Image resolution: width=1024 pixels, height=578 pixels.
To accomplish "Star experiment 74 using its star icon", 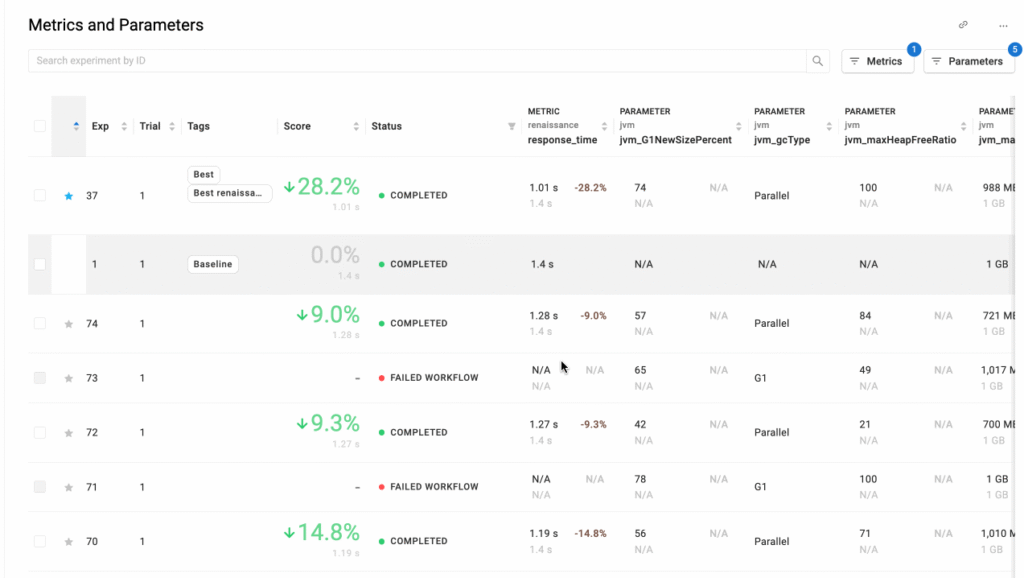I will coord(68,323).
